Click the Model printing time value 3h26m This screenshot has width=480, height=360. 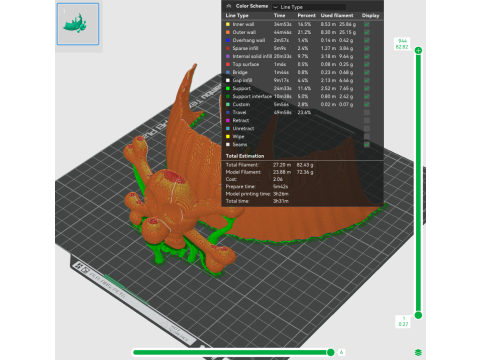coord(281,194)
